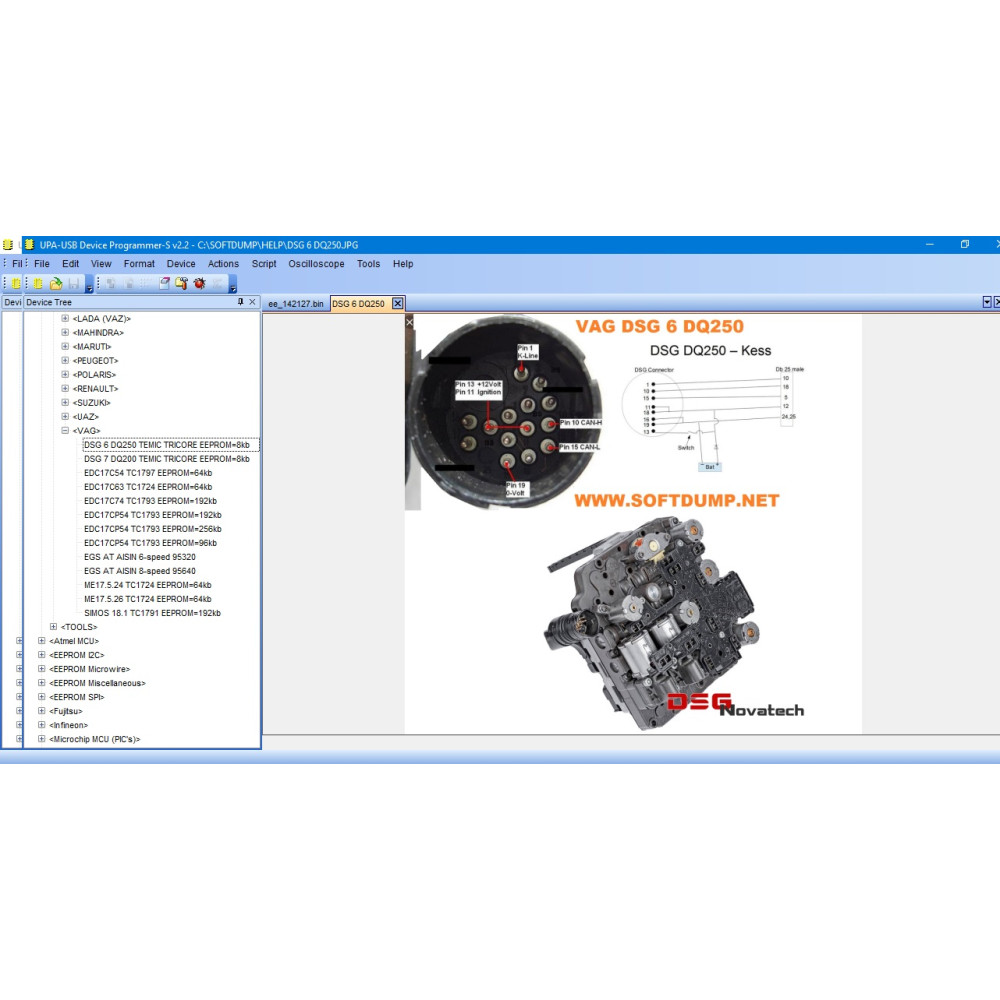
Task: Select ME17.5.24 TC1724 EEPROM=64kb item
Action: (x=148, y=585)
